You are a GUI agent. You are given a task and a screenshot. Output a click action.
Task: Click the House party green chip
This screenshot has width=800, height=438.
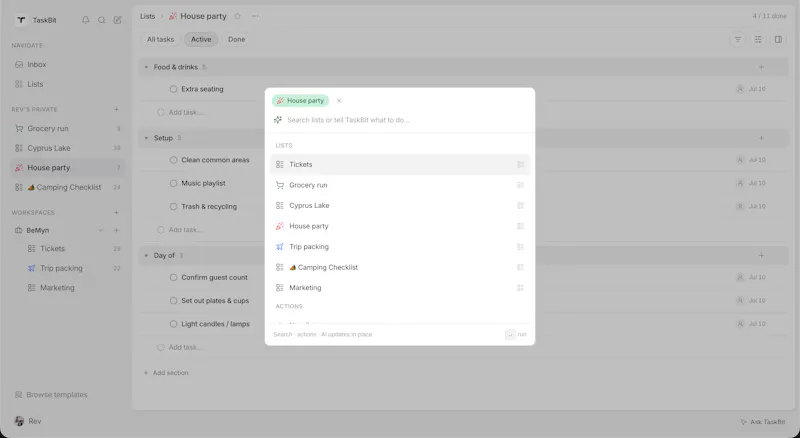[x=301, y=101]
